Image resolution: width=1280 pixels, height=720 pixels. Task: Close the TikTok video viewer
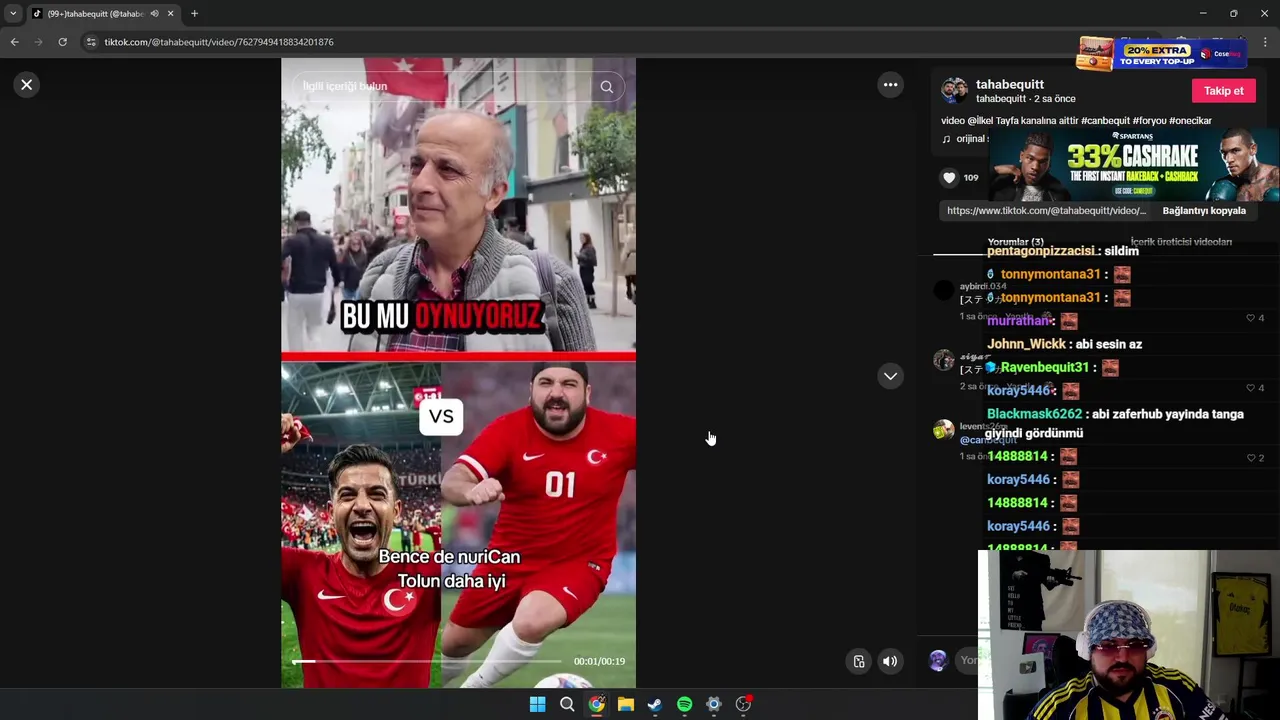(27, 85)
